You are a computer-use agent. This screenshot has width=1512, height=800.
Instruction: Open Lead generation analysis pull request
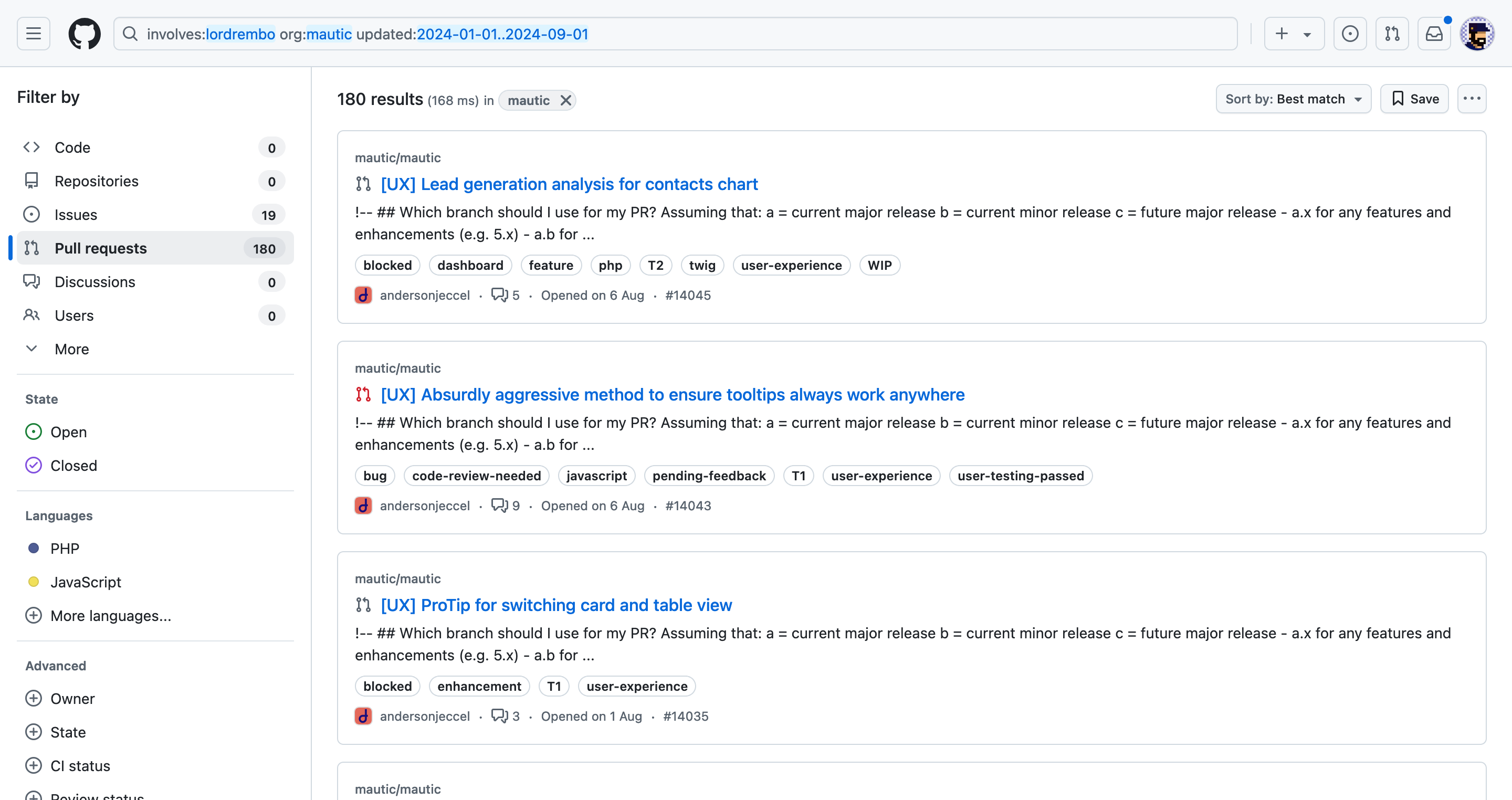click(x=569, y=184)
